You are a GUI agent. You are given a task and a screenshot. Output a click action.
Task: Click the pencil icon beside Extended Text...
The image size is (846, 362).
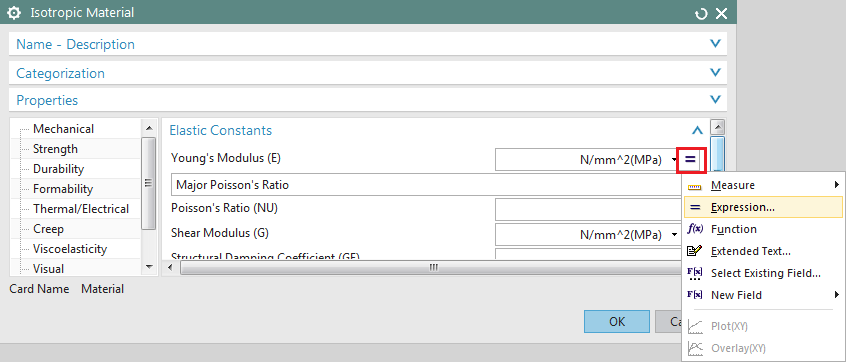pos(695,251)
